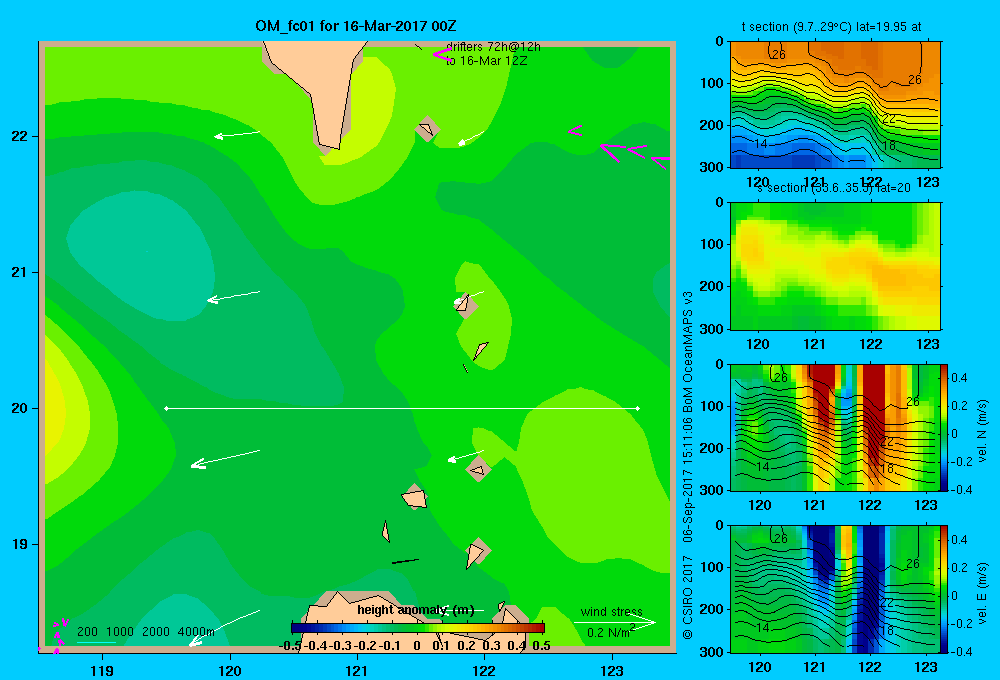Screen dimensions: 1000x680
Task: Click longitude tick "121" under the main map
Action: click(x=357, y=670)
